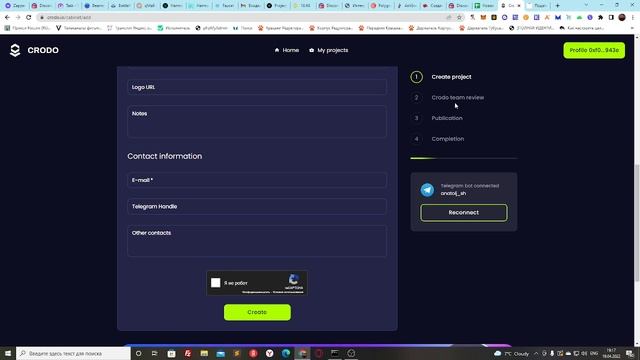The width and height of the screenshot is (640, 360).
Task: Select the Telegram Handle field
Action: 257,207
